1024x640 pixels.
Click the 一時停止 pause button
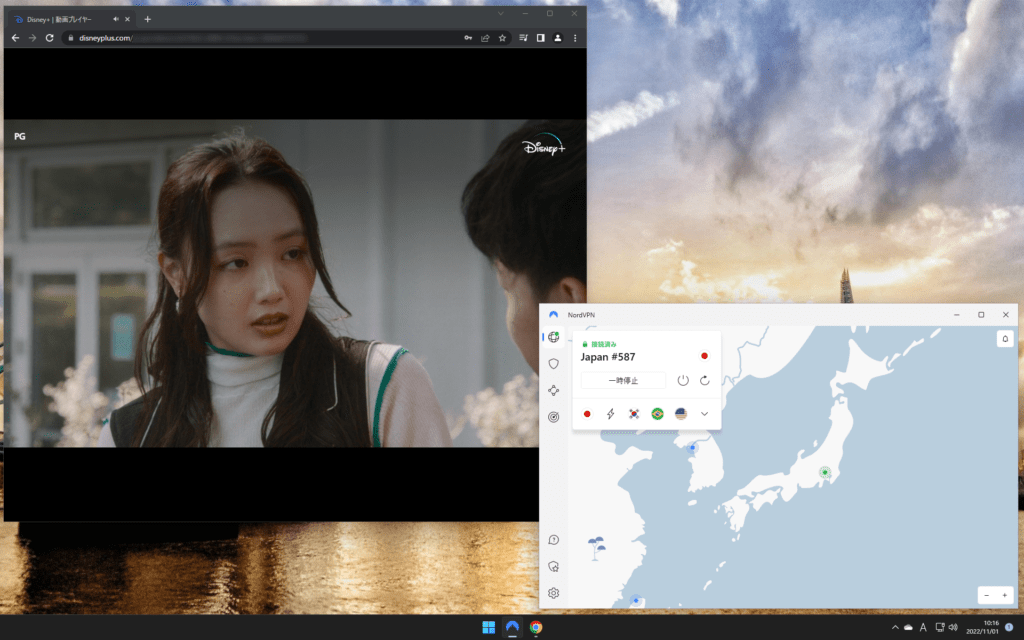[x=623, y=380]
